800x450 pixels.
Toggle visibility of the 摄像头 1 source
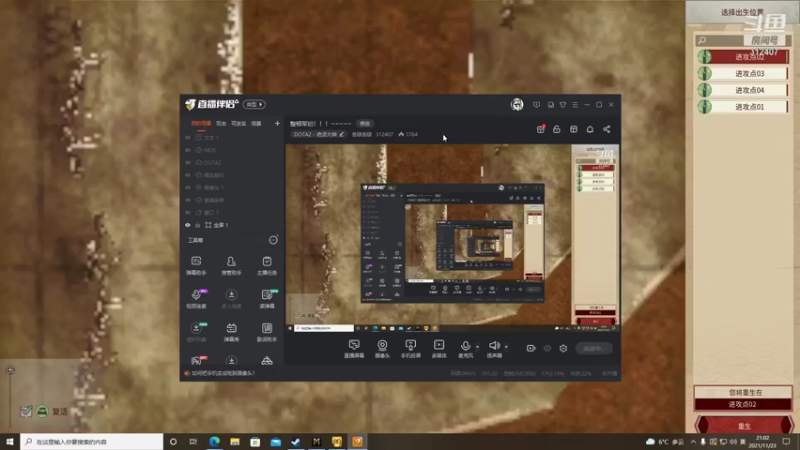[x=188, y=188]
